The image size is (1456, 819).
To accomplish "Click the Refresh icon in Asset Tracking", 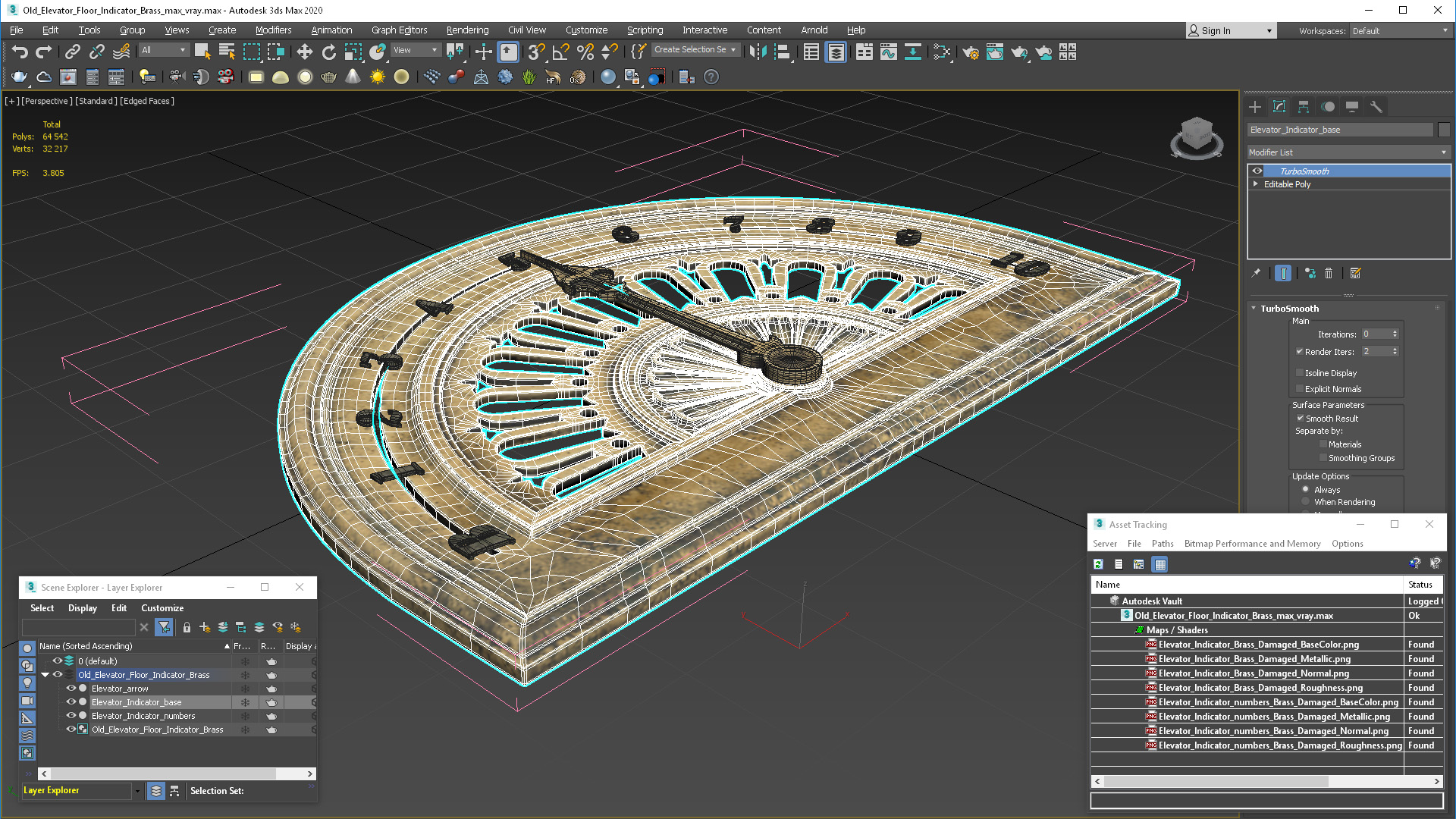I will (1098, 564).
